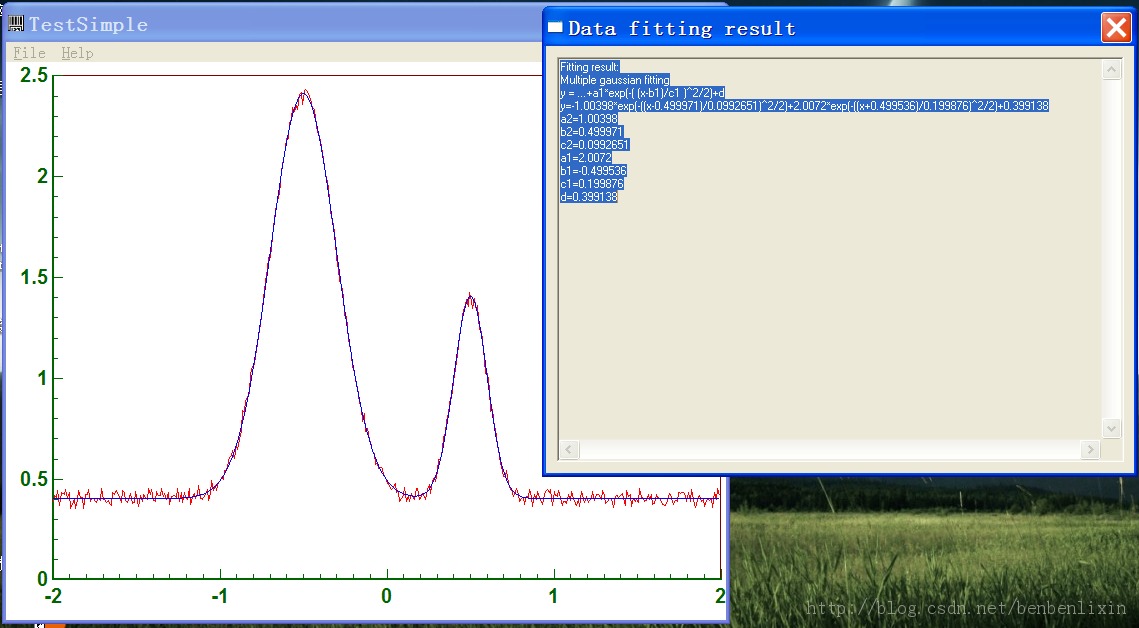This screenshot has width=1139, height=628.
Task: Click the 'Multiple gaussian fitting' text line
Action: pos(614,80)
